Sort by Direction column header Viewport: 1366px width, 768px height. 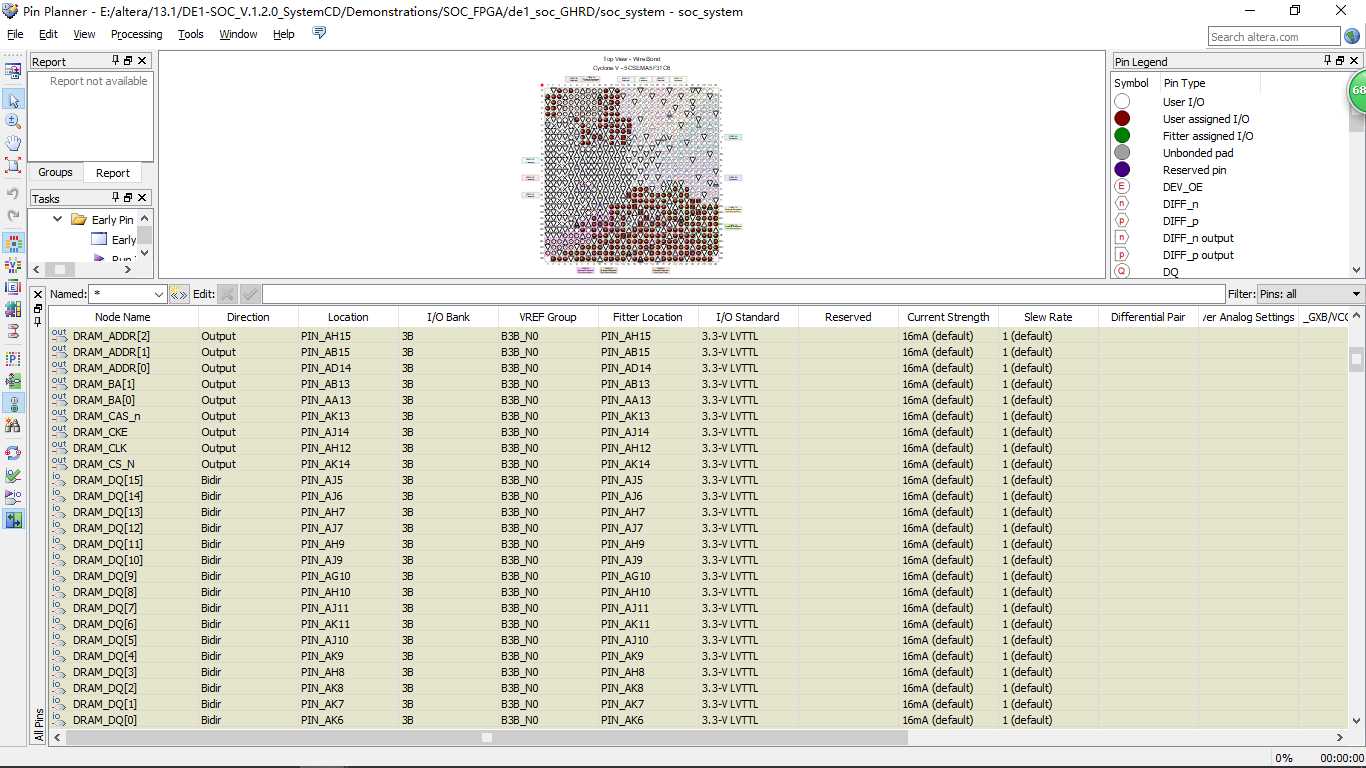tap(248, 317)
